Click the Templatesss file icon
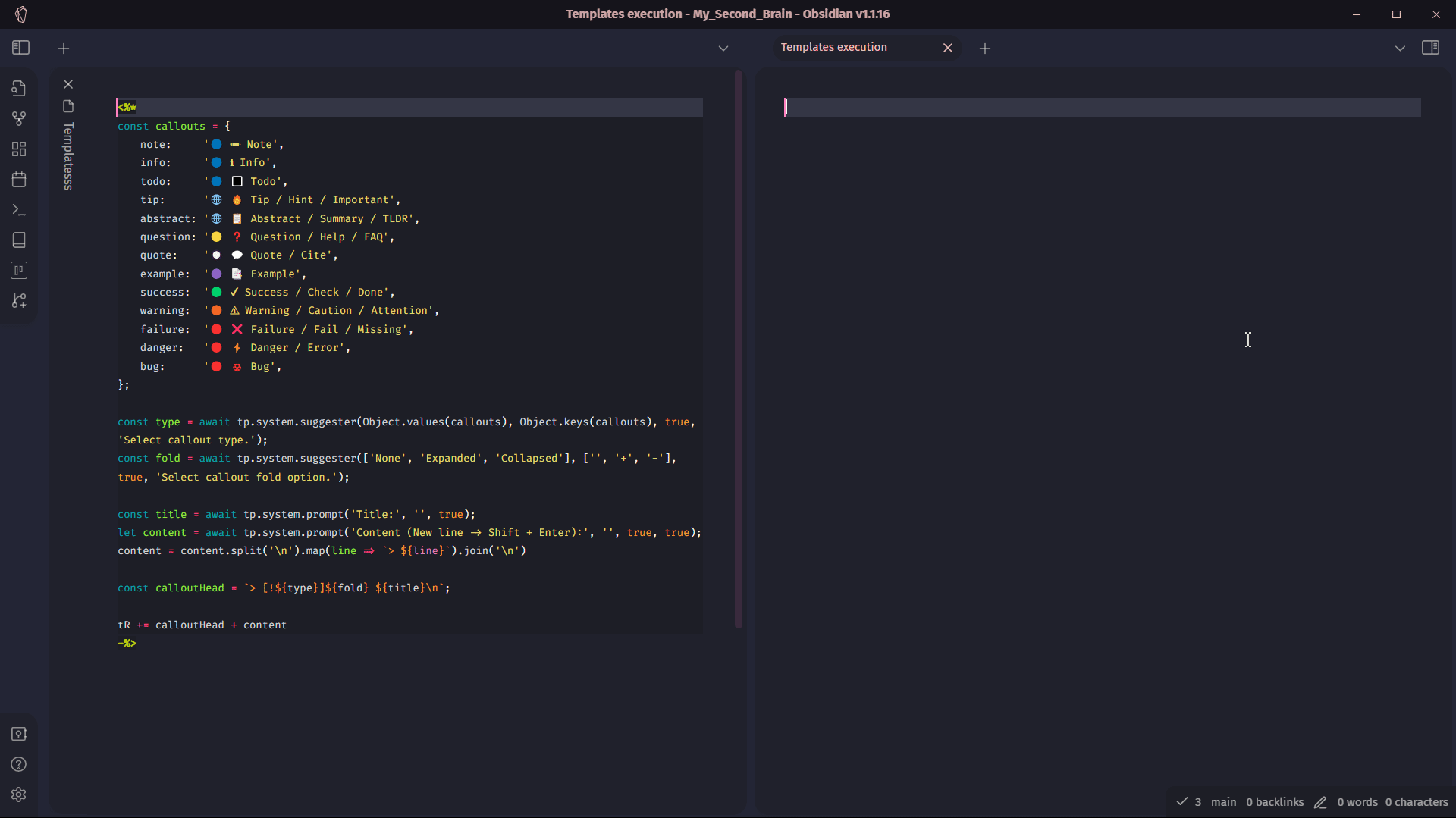 (x=68, y=106)
